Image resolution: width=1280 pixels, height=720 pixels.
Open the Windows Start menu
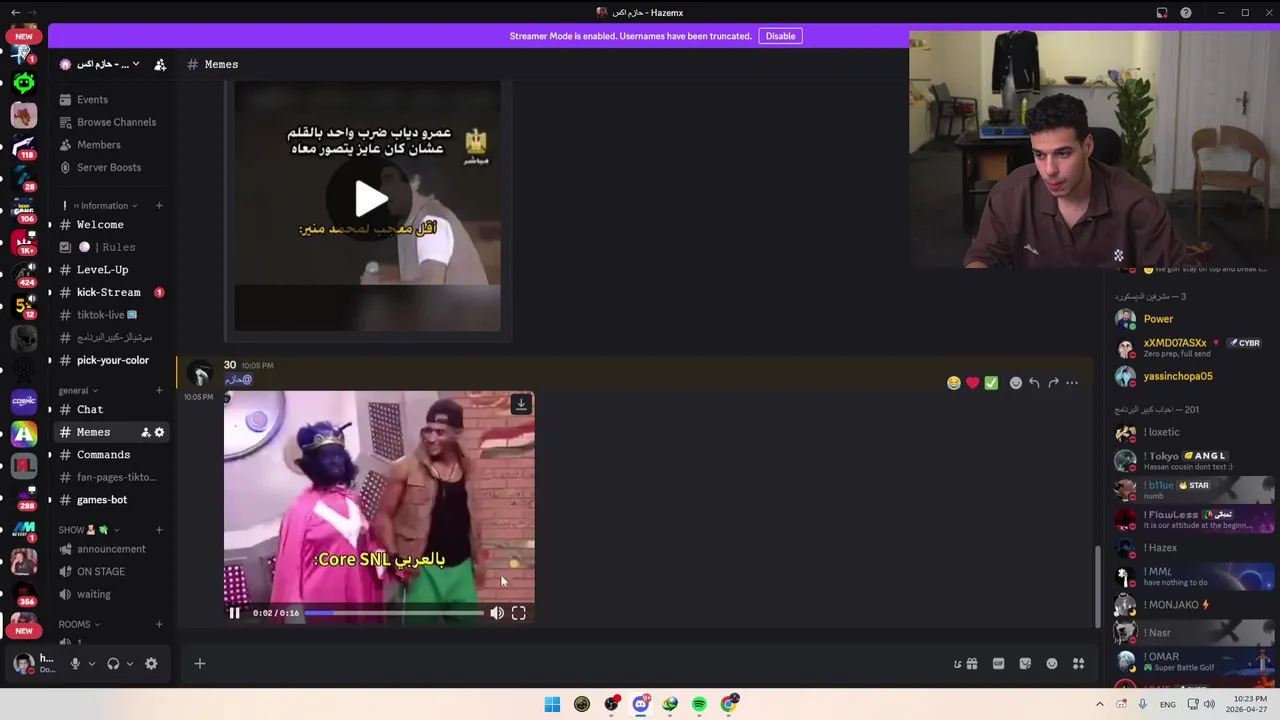[552, 704]
